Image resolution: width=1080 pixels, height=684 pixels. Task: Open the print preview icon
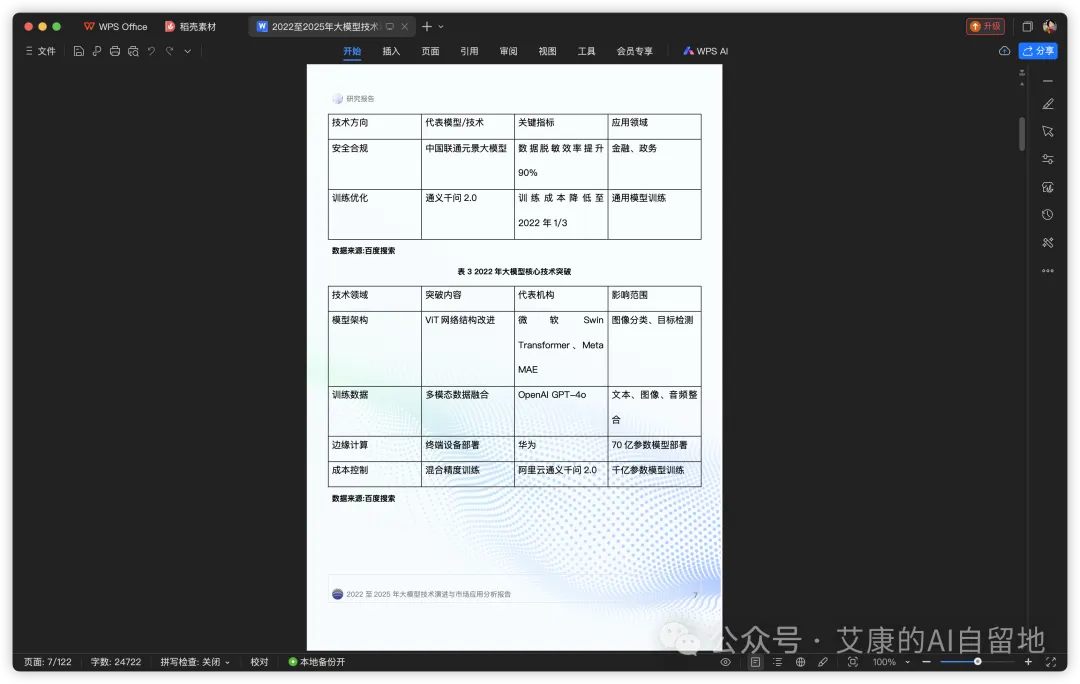click(133, 51)
